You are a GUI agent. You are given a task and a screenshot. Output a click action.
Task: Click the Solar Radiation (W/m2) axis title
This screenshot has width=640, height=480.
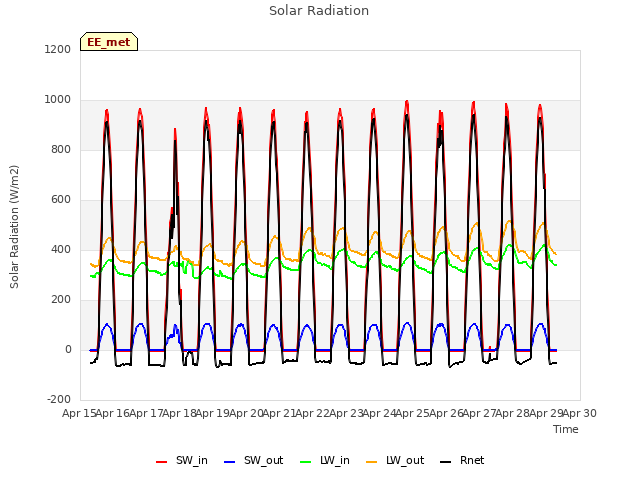tap(14, 227)
